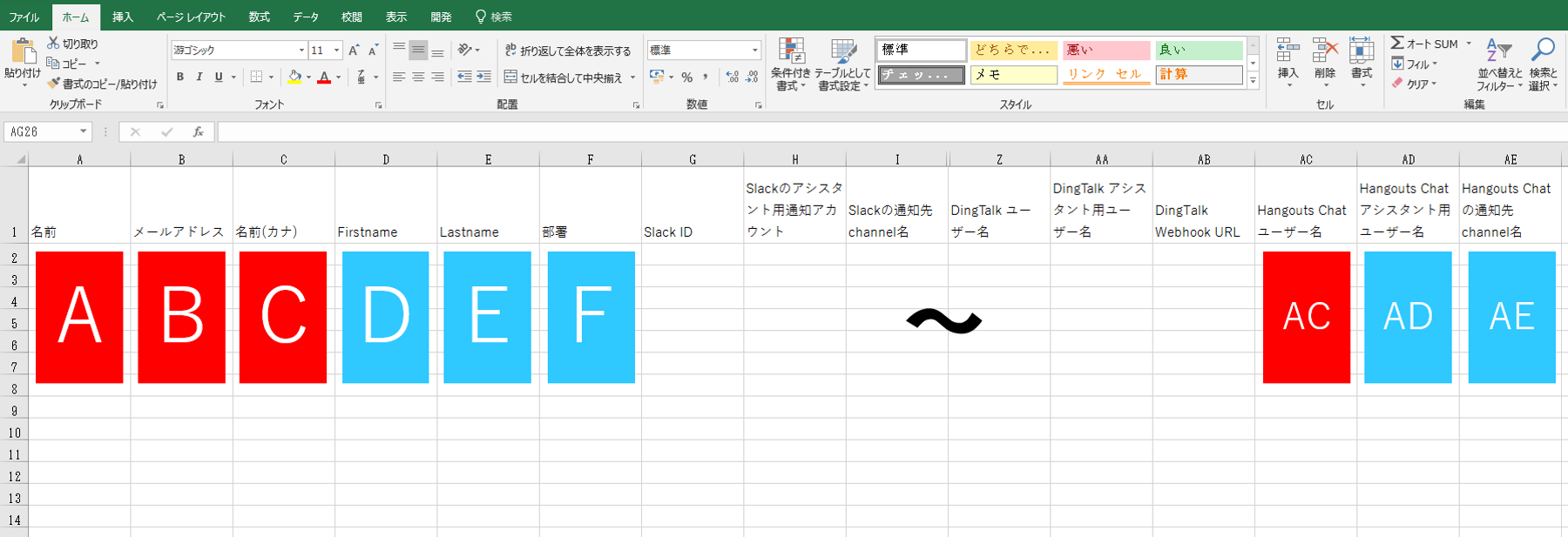Decrease font size with the small A icon

click(373, 50)
